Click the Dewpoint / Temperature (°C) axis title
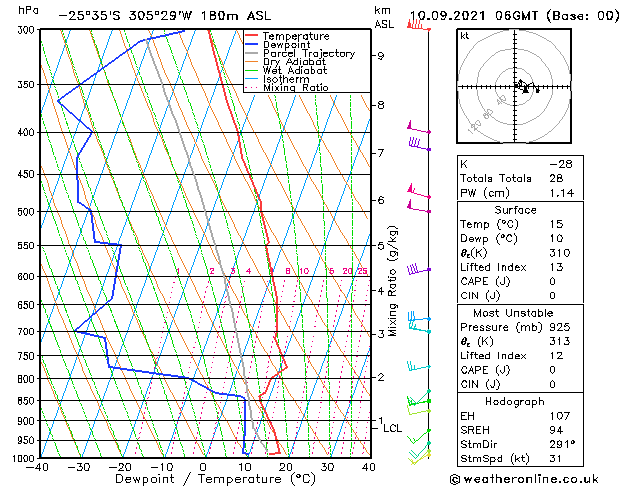The height and width of the screenshot is (486, 629). (x=215, y=479)
